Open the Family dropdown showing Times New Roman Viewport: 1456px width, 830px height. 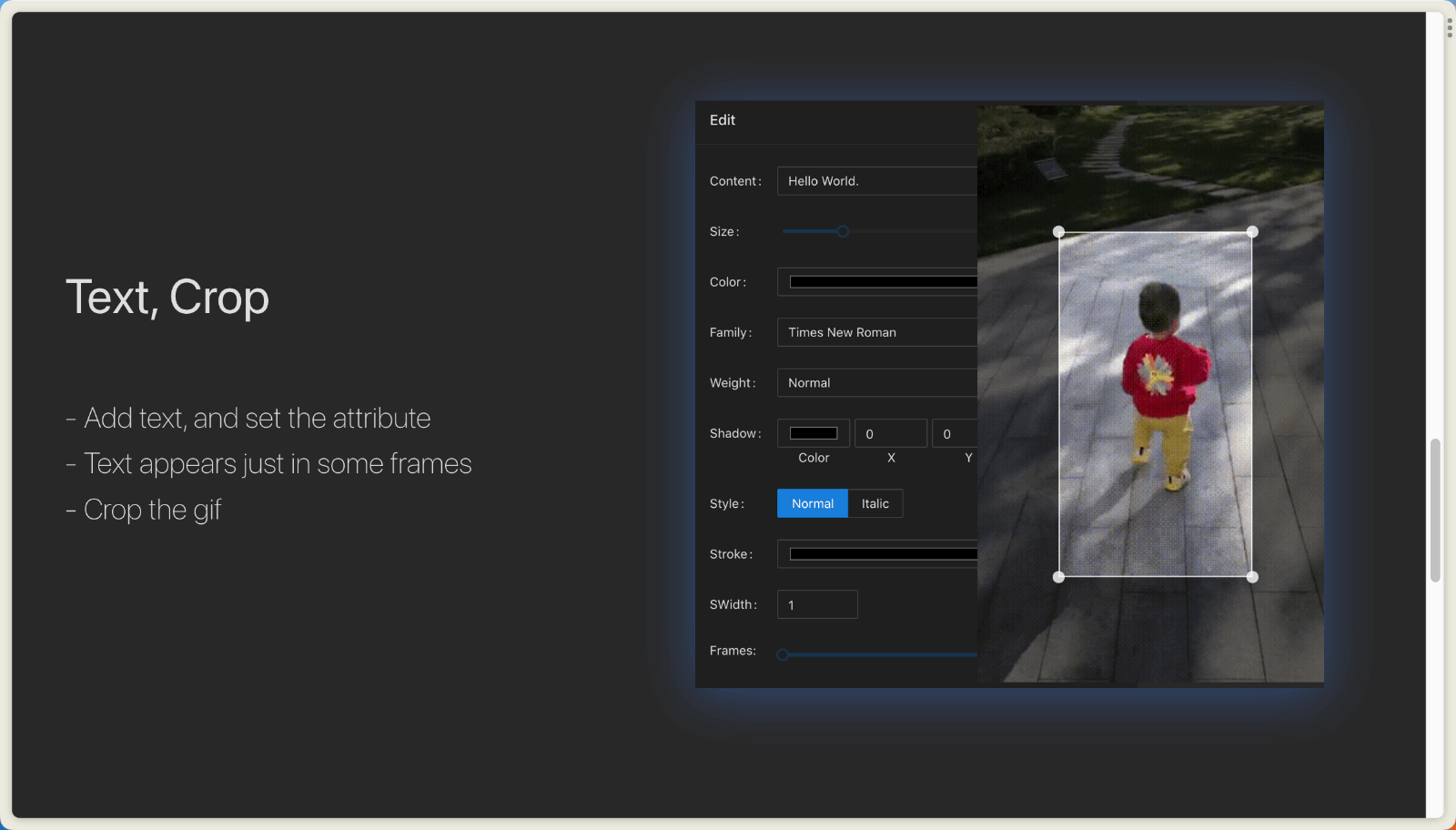pos(876,332)
